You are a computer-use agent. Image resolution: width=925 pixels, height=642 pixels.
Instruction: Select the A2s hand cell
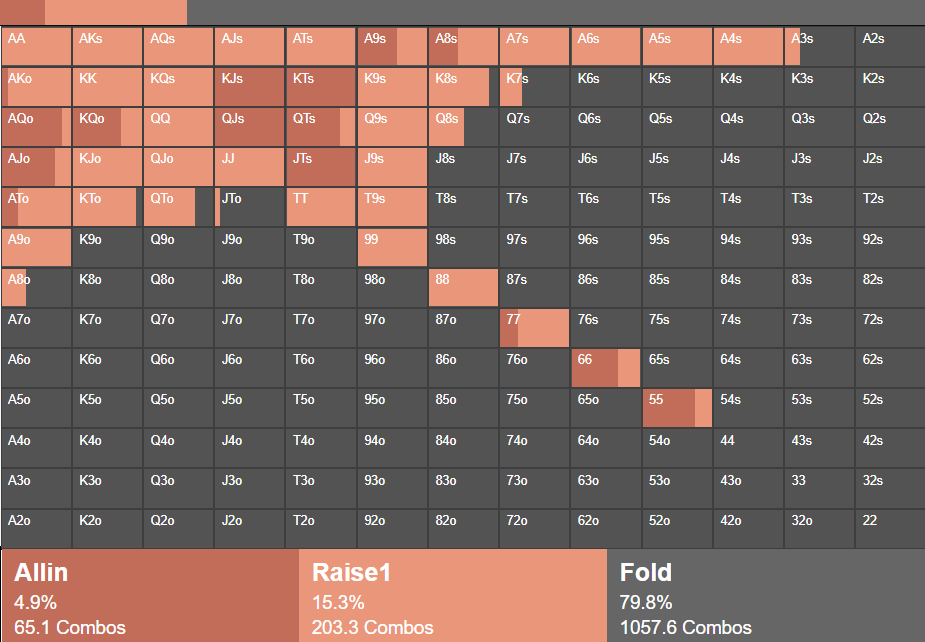coord(890,46)
